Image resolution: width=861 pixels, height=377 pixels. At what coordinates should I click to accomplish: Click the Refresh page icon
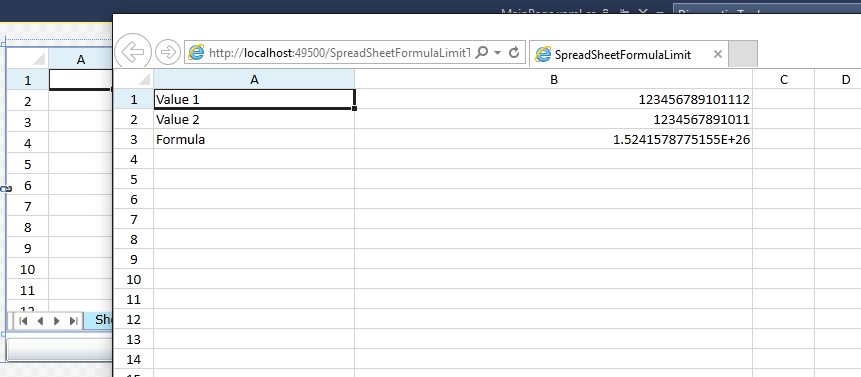pyautogui.click(x=515, y=52)
